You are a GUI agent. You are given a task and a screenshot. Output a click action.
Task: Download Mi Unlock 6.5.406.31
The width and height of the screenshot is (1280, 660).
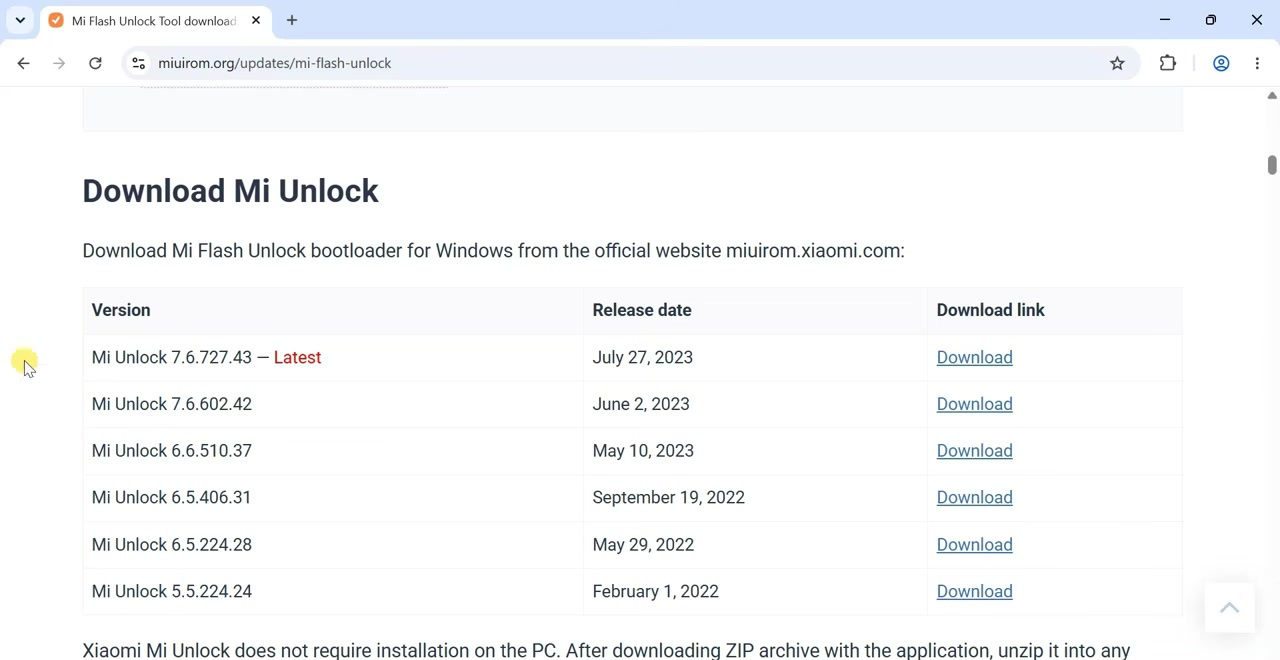click(x=974, y=497)
